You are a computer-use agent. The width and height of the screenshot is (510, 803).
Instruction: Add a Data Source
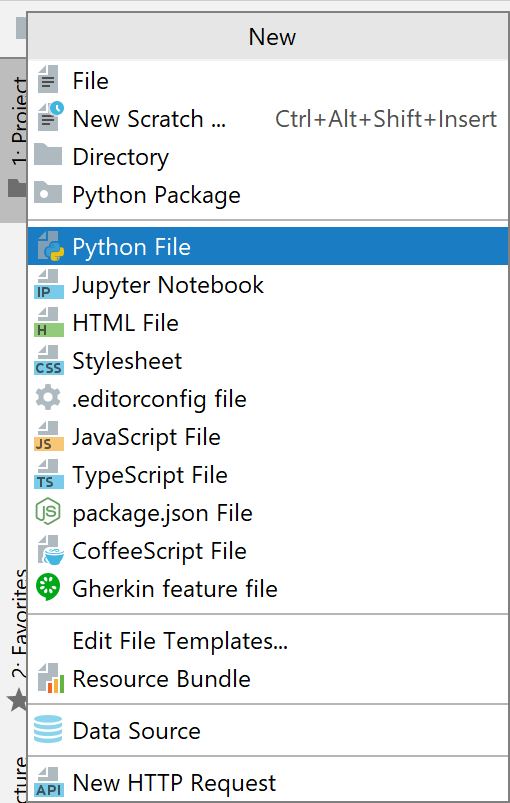point(268,730)
